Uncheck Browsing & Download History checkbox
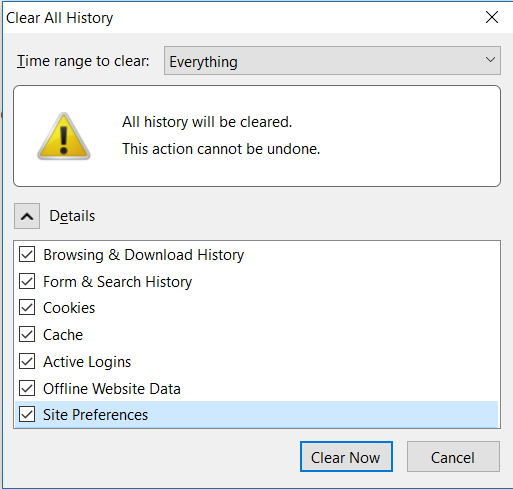The image size is (513, 489). pos(27,255)
